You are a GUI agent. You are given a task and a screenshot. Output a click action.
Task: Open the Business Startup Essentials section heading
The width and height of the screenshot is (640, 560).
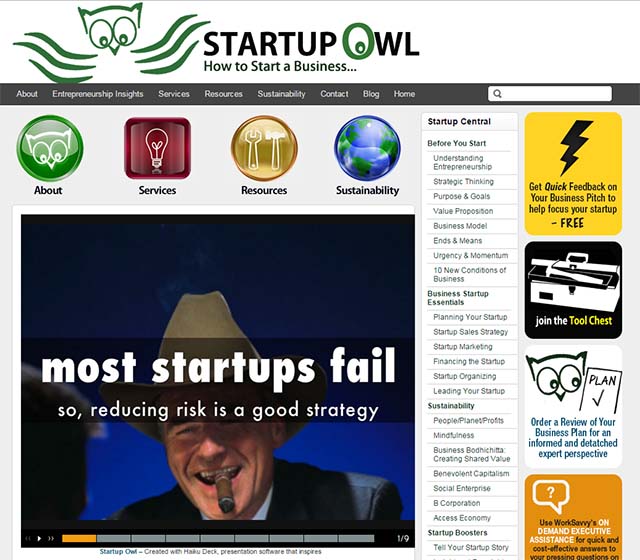pos(458,298)
